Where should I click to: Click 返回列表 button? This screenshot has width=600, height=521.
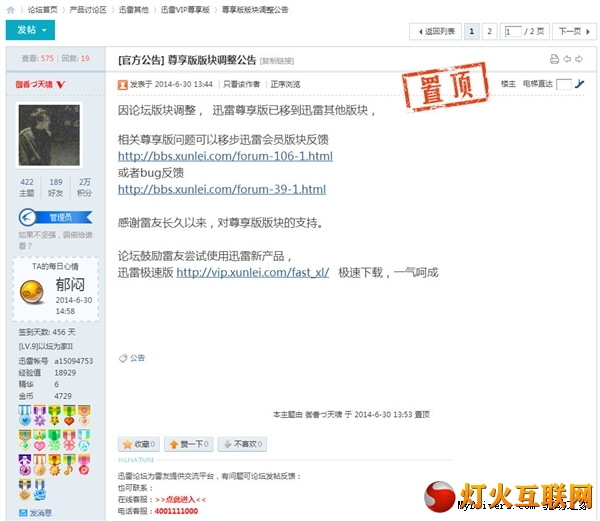(436, 31)
